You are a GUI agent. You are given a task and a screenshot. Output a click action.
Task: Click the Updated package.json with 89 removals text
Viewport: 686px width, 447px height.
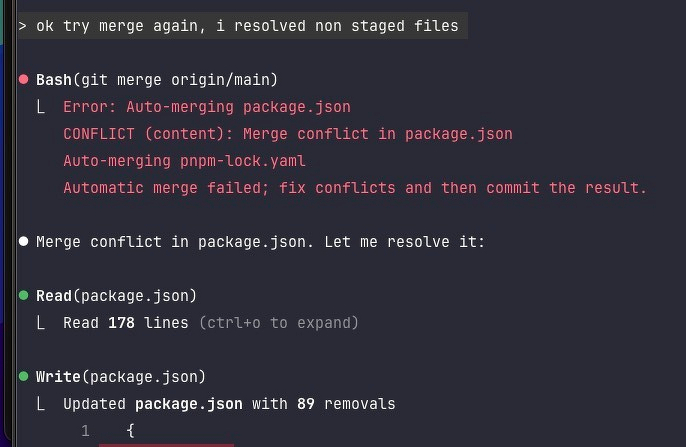(x=229, y=404)
